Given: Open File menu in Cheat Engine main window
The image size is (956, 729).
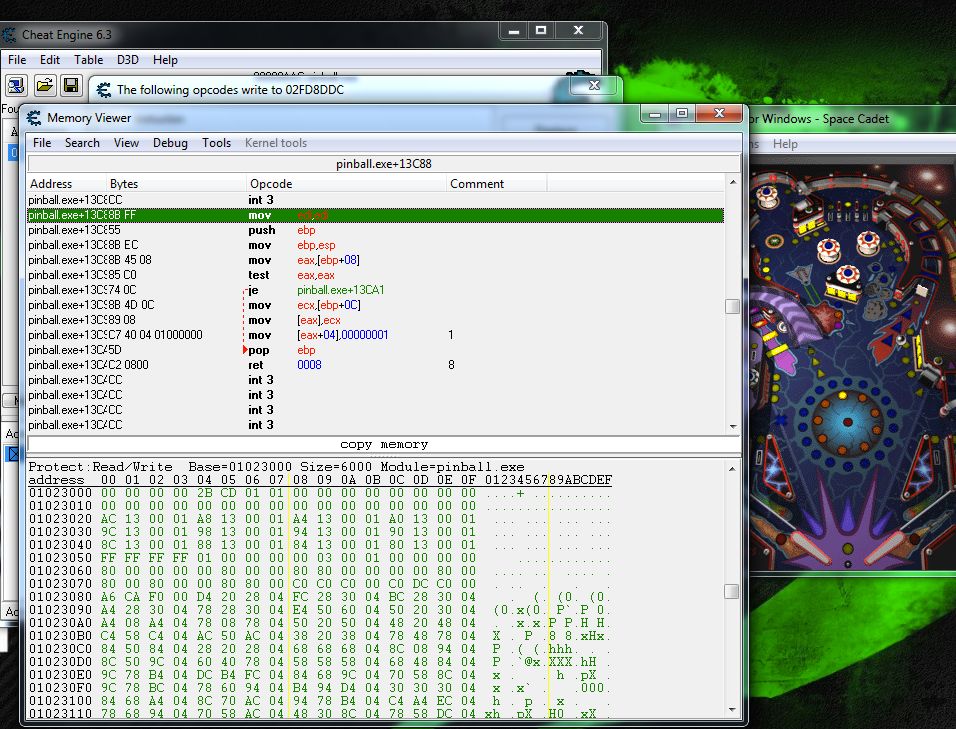Looking at the screenshot, I should [17, 60].
